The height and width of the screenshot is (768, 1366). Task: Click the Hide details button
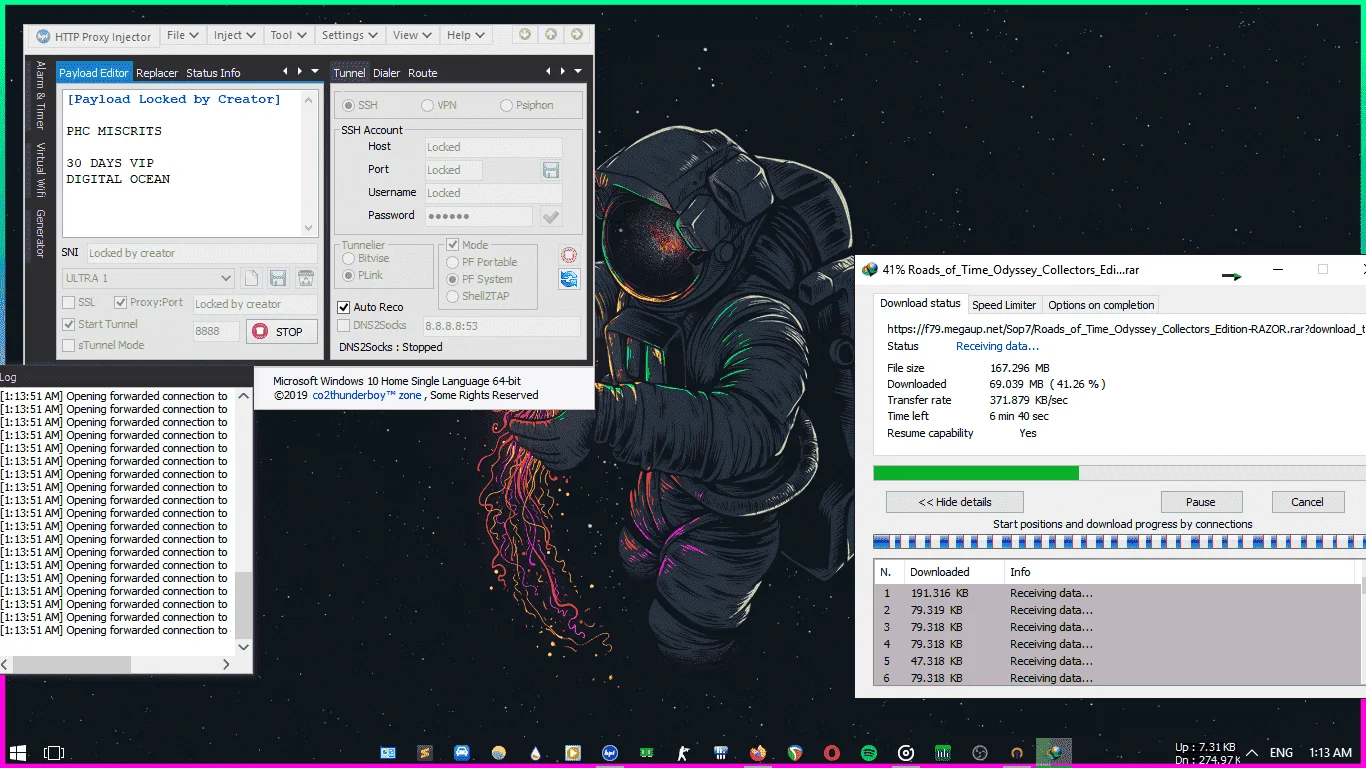954,502
